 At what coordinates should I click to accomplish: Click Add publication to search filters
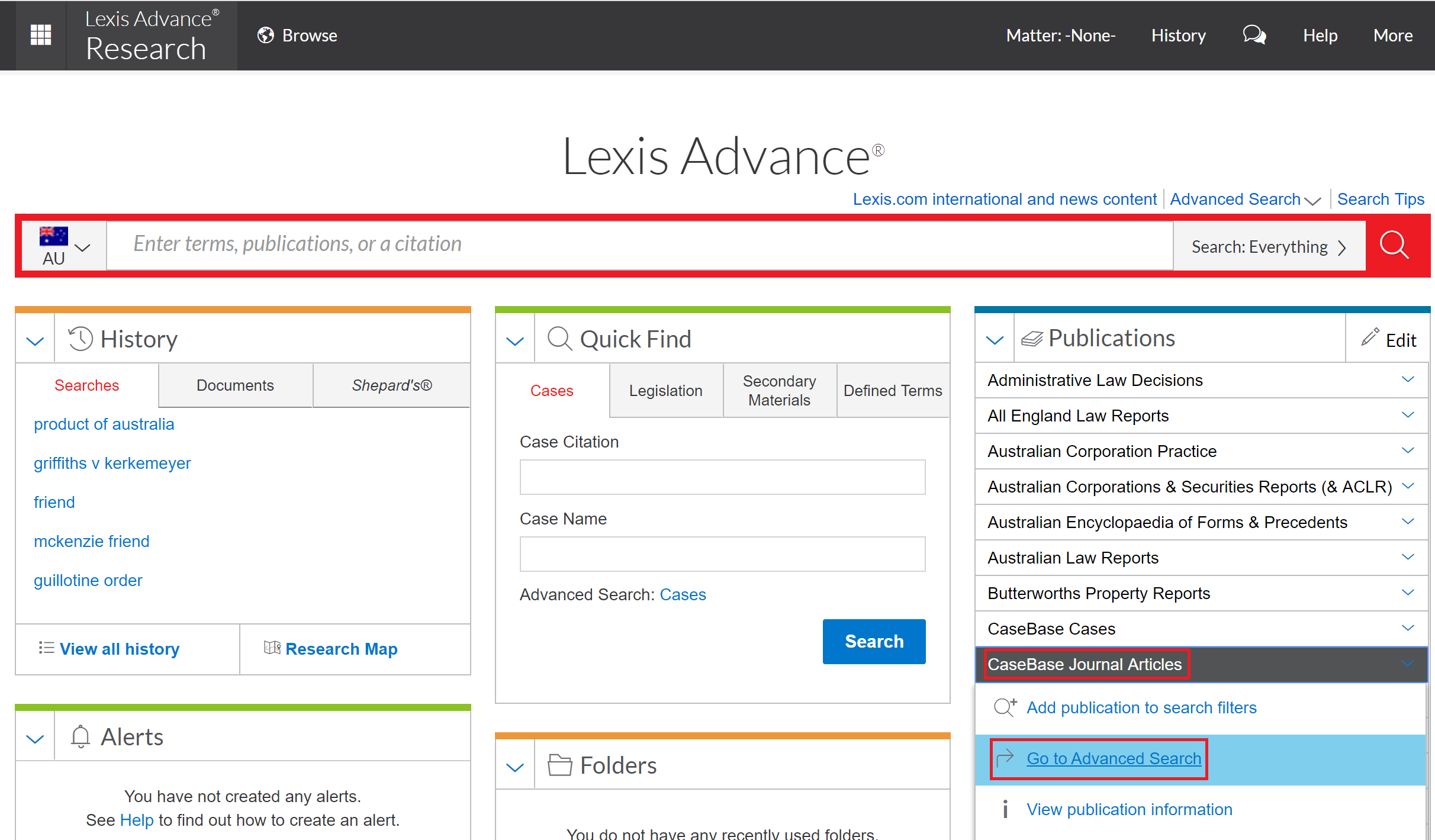[x=1141, y=707]
